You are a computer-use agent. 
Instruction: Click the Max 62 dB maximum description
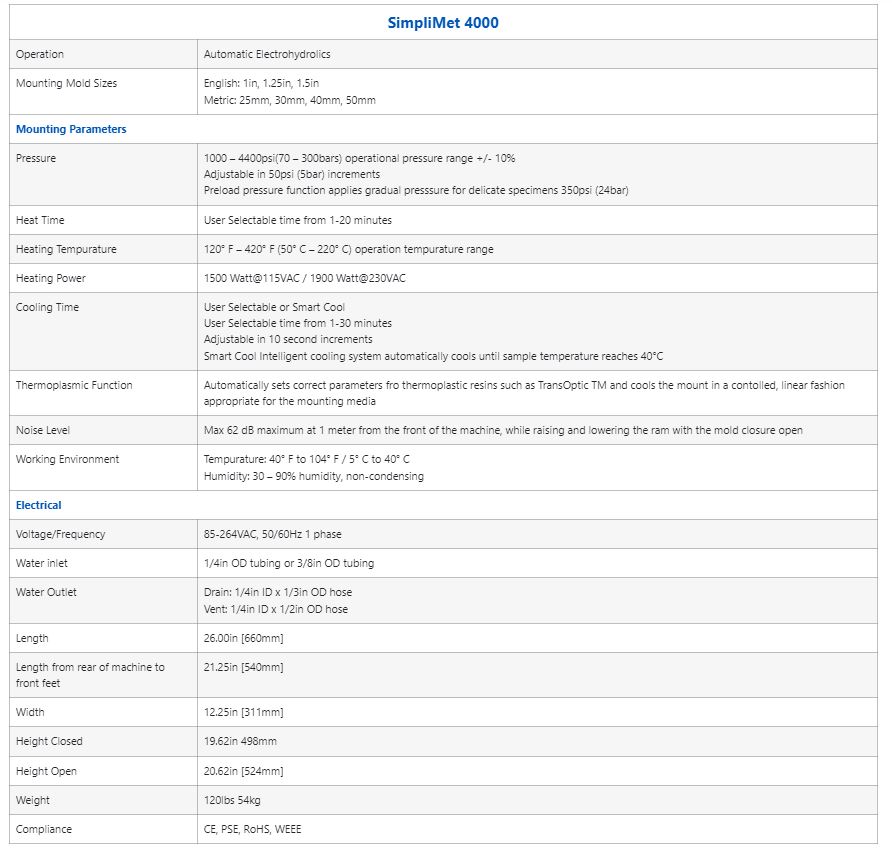(x=503, y=430)
